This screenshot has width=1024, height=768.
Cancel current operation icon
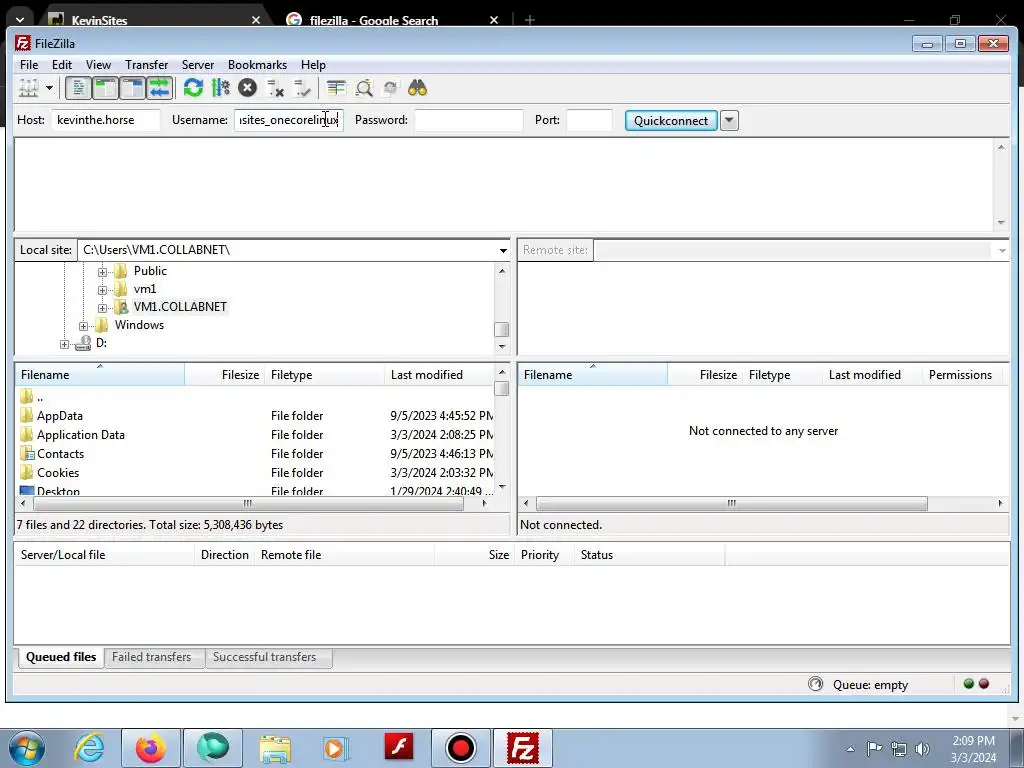[248, 88]
